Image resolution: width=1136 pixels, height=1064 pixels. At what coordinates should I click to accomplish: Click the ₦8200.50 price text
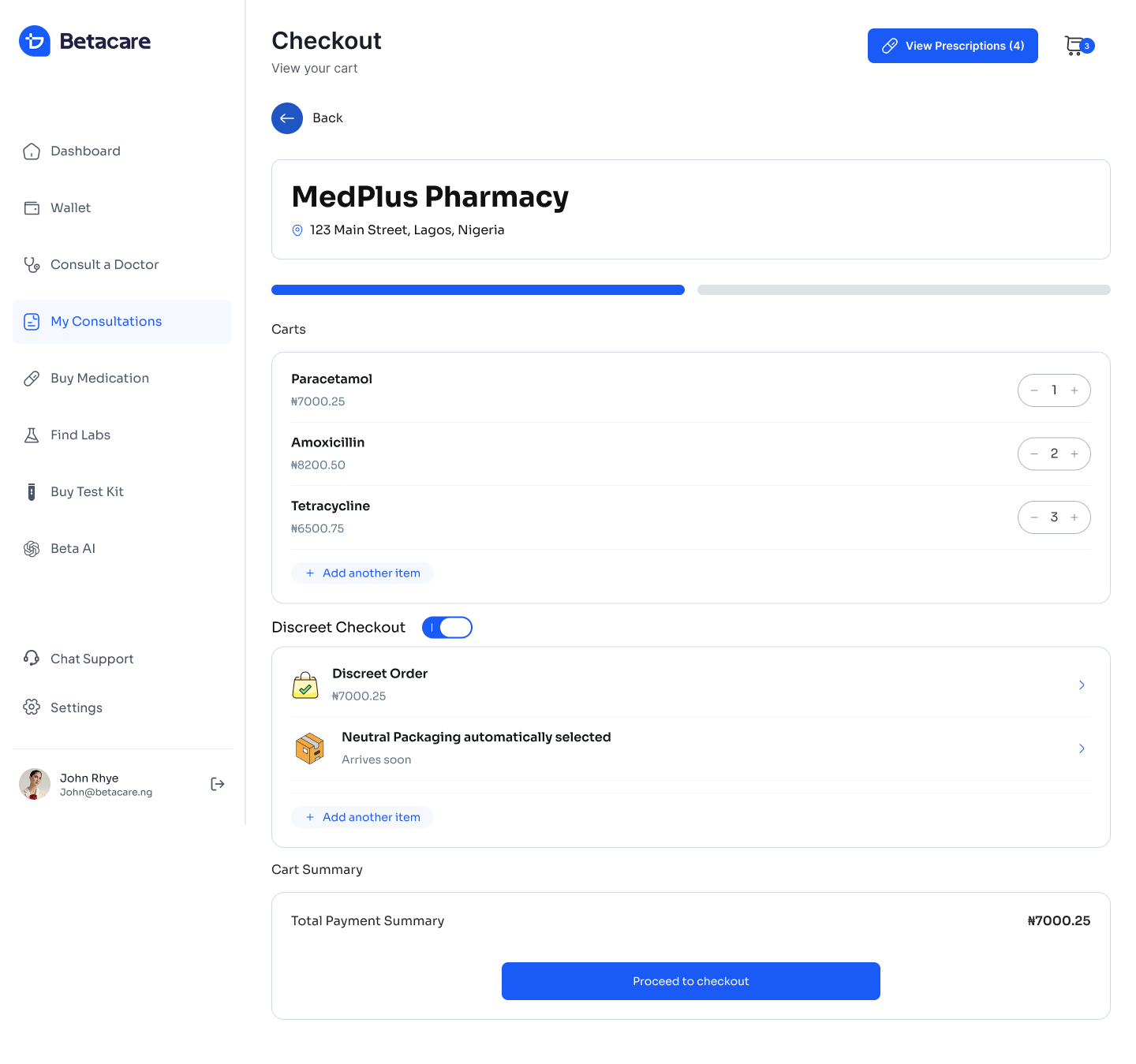(318, 465)
